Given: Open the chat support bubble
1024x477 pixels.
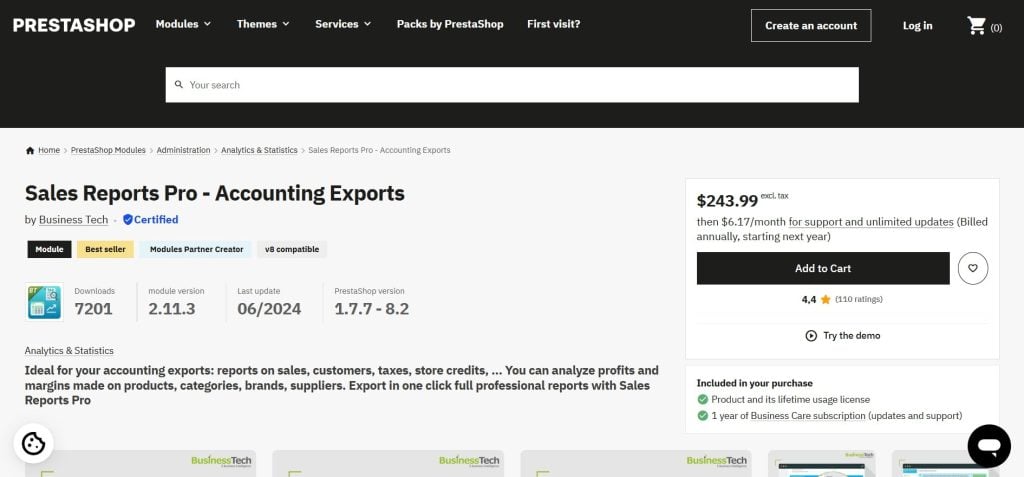Looking at the screenshot, I should click(x=989, y=446).
